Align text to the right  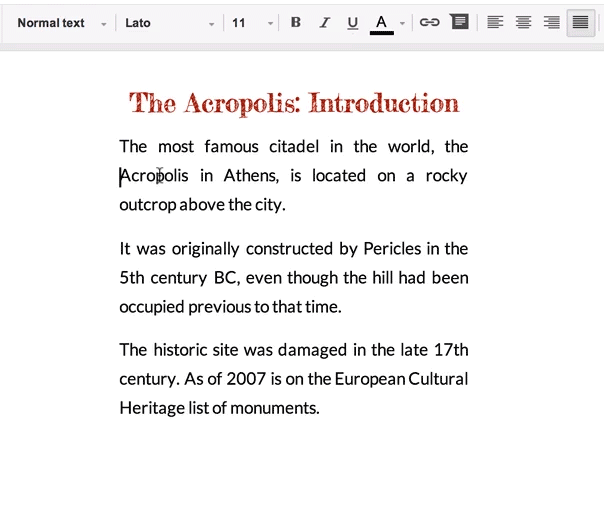pos(551,22)
